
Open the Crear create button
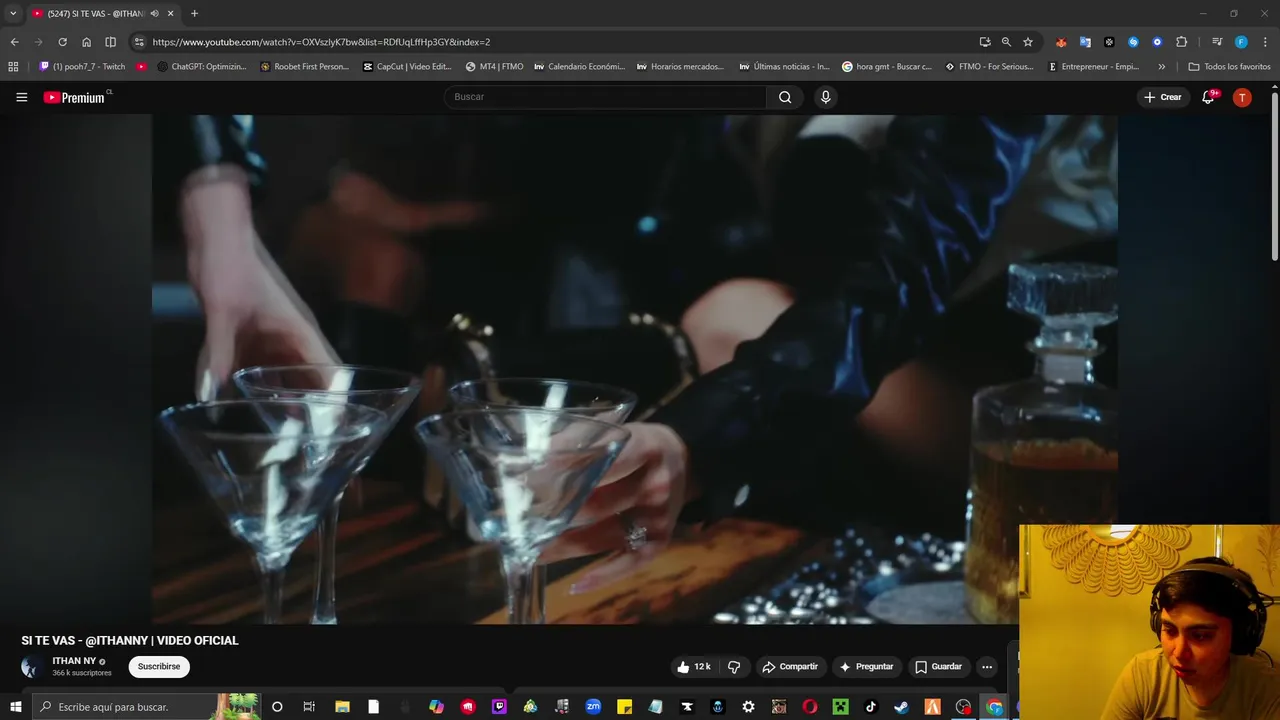(x=1163, y=97)
